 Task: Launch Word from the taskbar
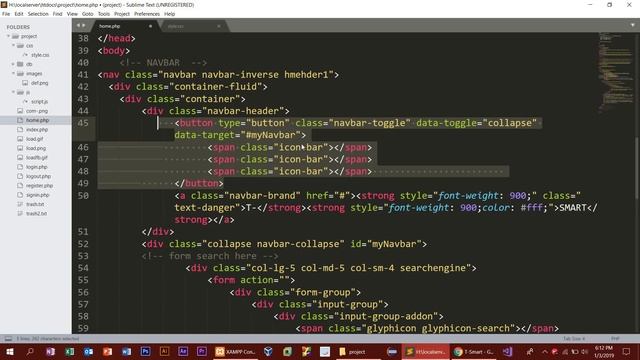click(126, 351)
